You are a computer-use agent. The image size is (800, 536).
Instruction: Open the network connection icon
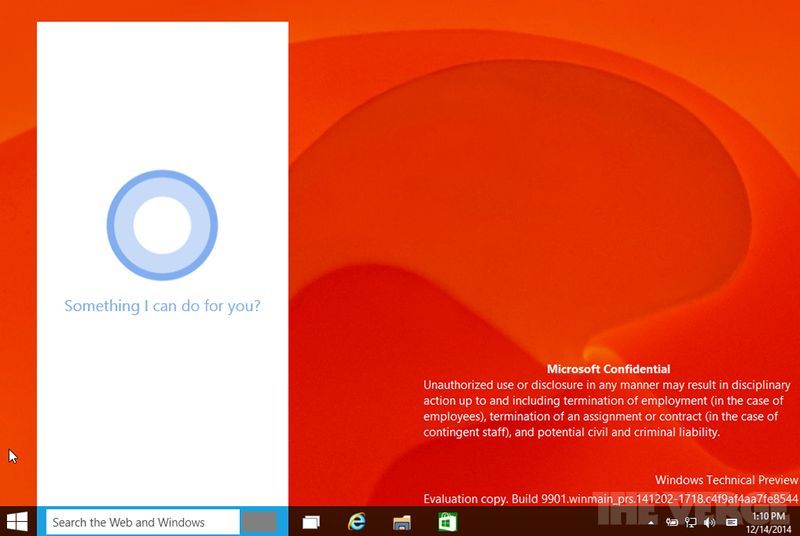pos(690,522)
